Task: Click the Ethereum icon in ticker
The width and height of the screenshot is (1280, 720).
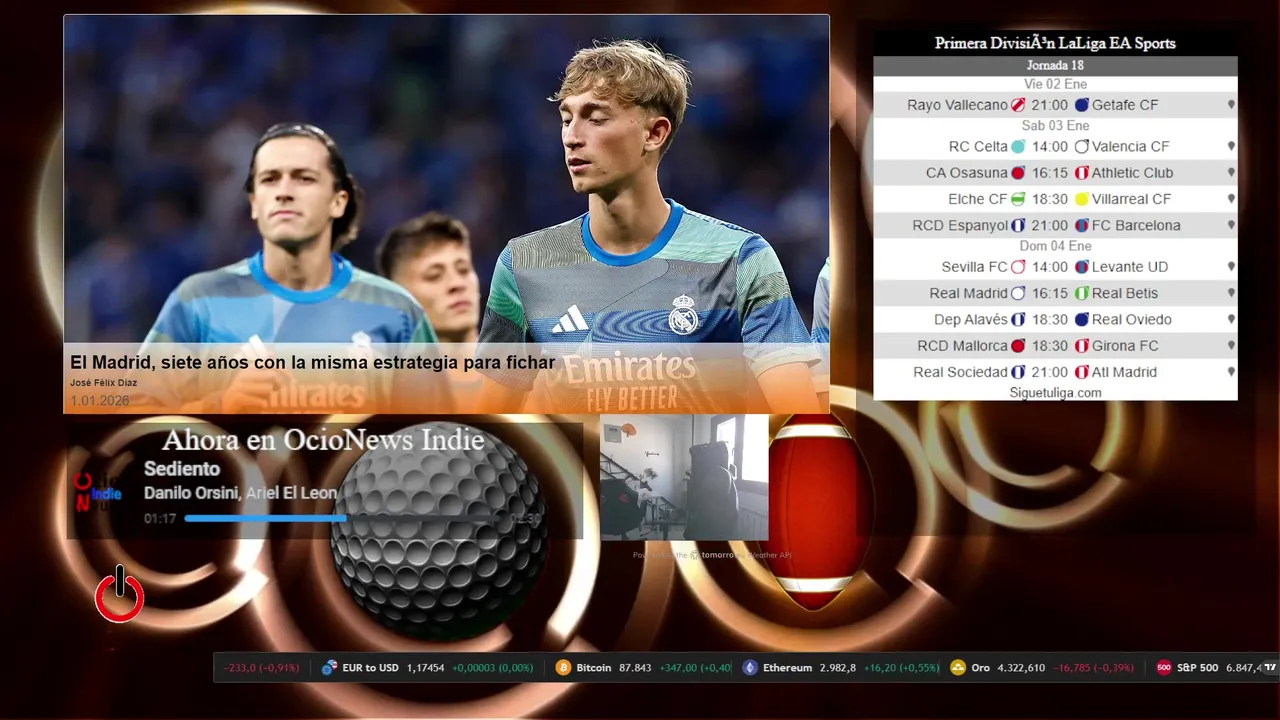Action: tap(750, 668)
